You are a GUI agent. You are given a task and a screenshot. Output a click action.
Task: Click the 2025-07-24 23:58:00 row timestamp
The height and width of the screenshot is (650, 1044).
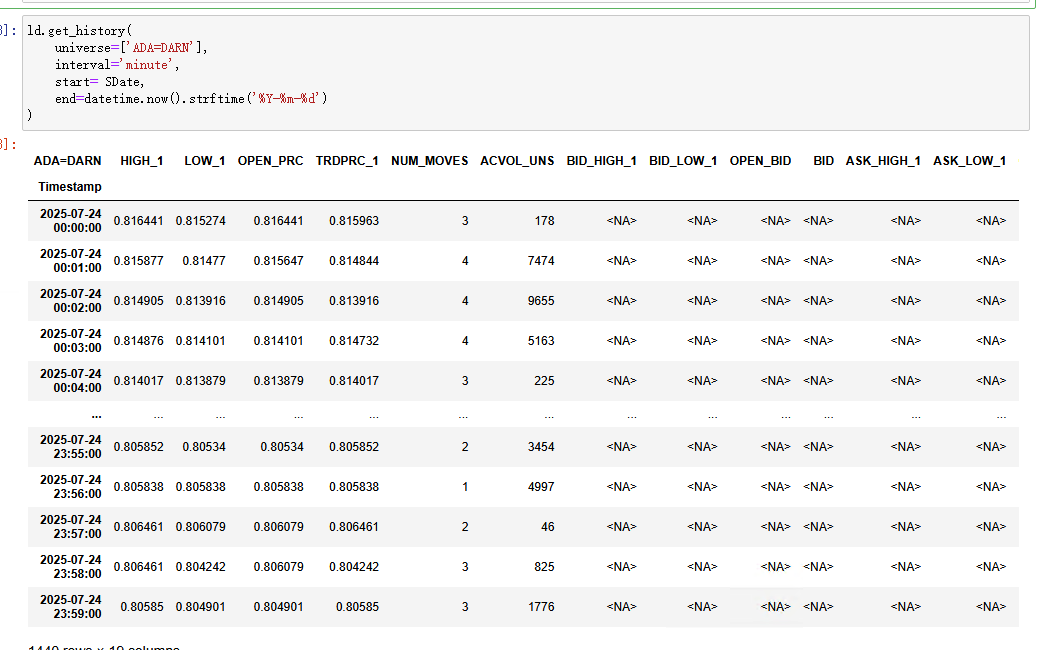coord(71,567)
